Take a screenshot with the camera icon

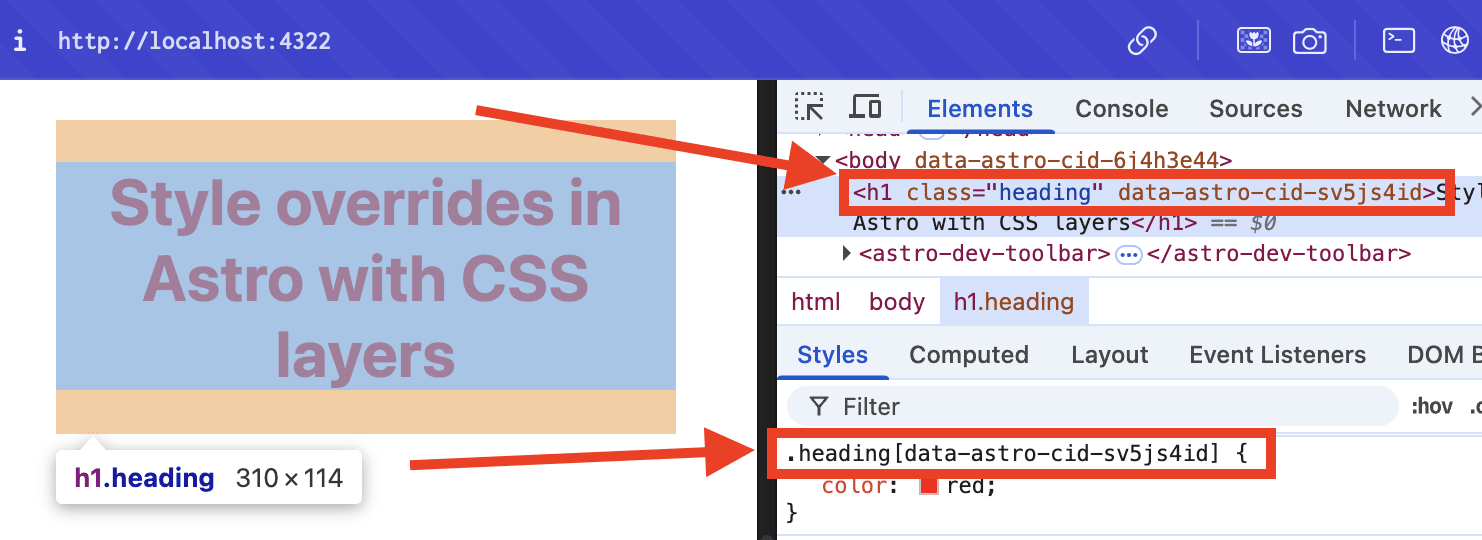point(1309,41)
